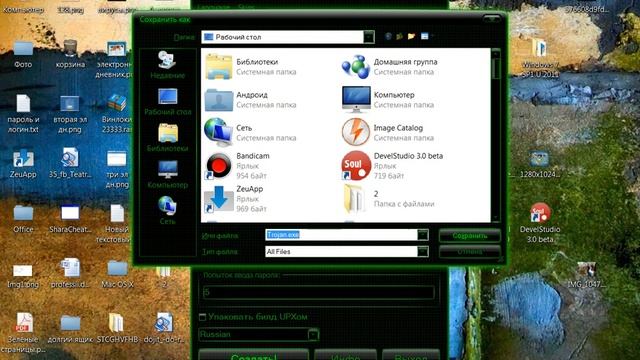Viewport: 640px width, 360px height.
Task: Click the Создать! button in builder window
Action: pos(253,355)
